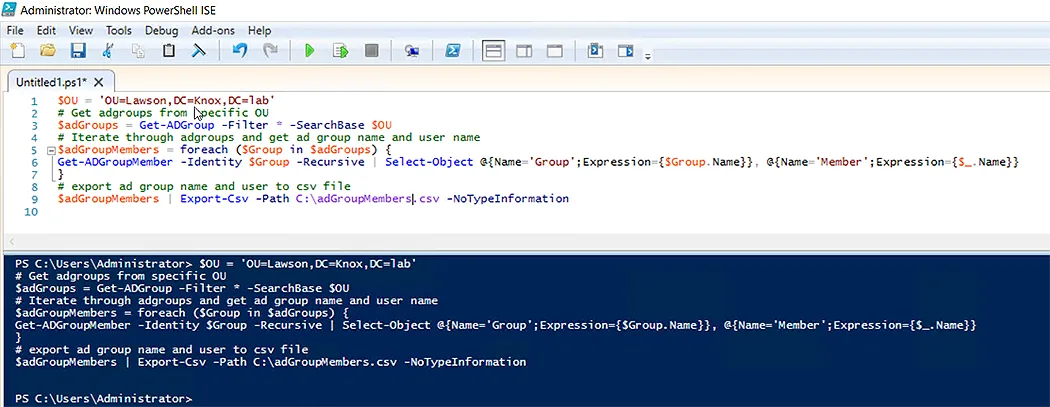Click the Cut scissors icon
1050x407 pixels.
point(108,51)
